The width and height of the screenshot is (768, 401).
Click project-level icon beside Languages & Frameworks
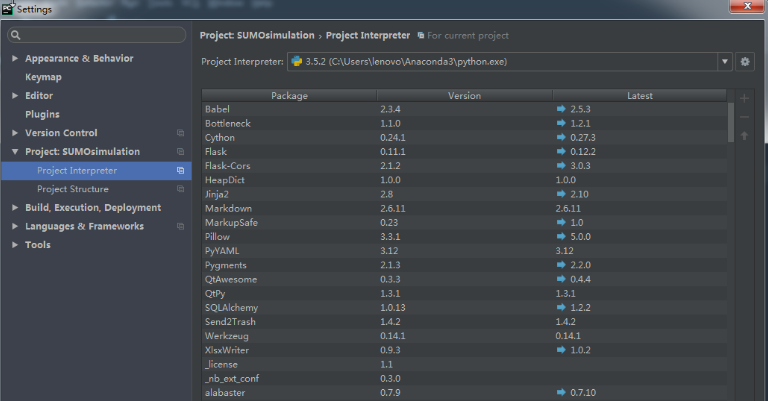click(x=180, y=226)
